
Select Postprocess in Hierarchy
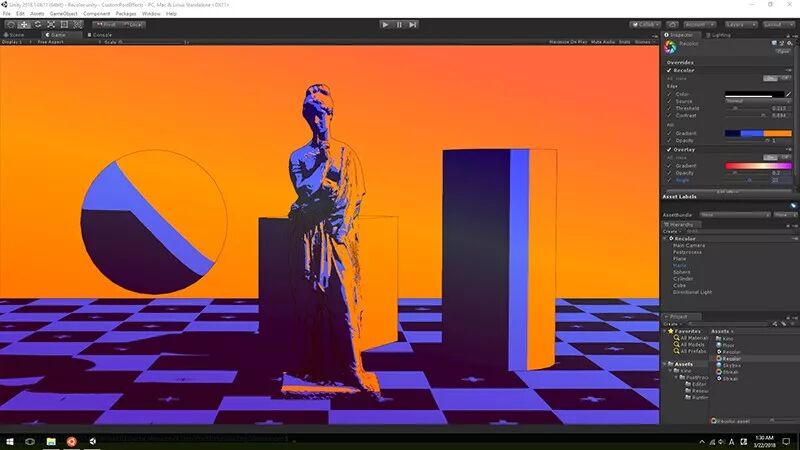click(x=687, y=253)
